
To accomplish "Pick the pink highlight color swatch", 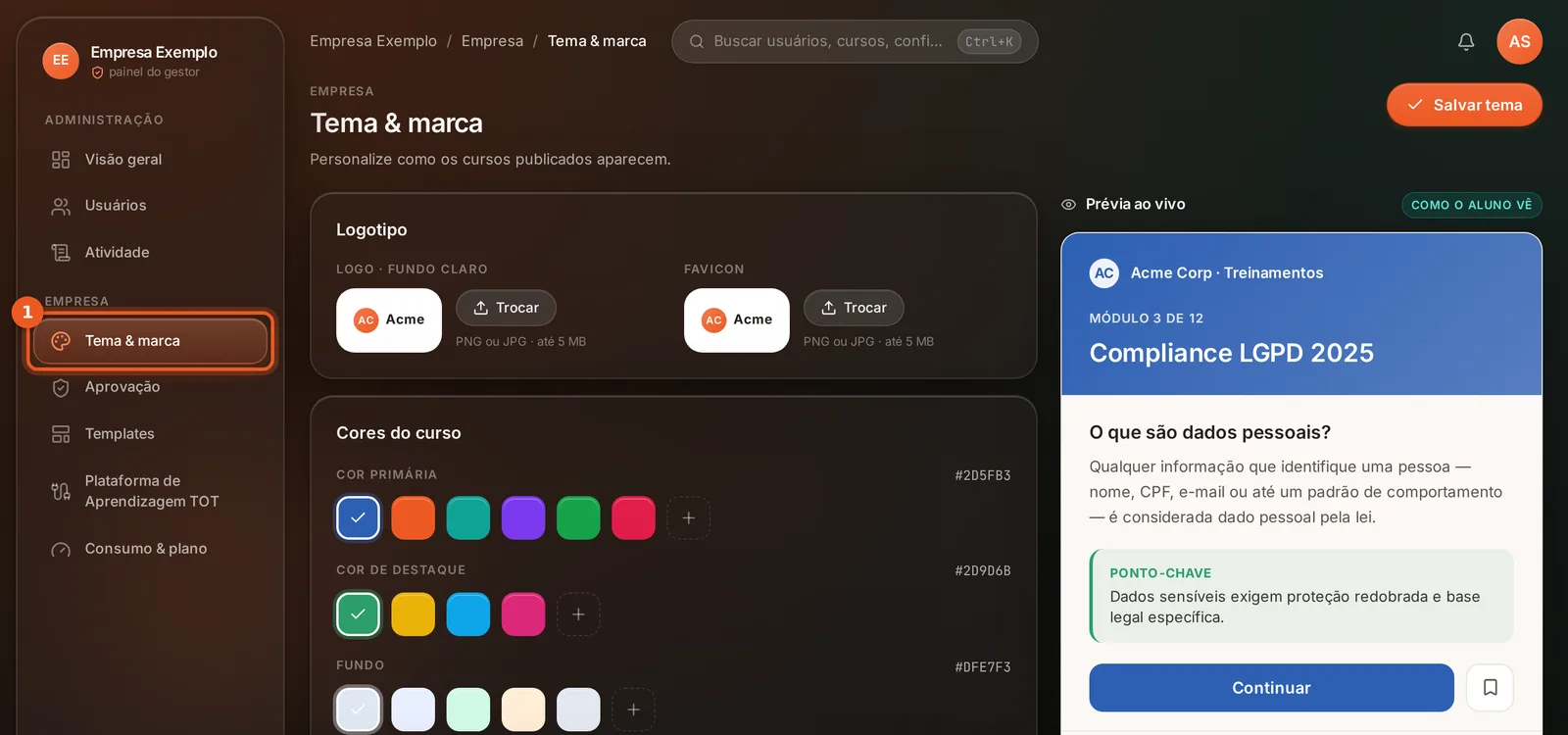I will (x=523, y=614).
